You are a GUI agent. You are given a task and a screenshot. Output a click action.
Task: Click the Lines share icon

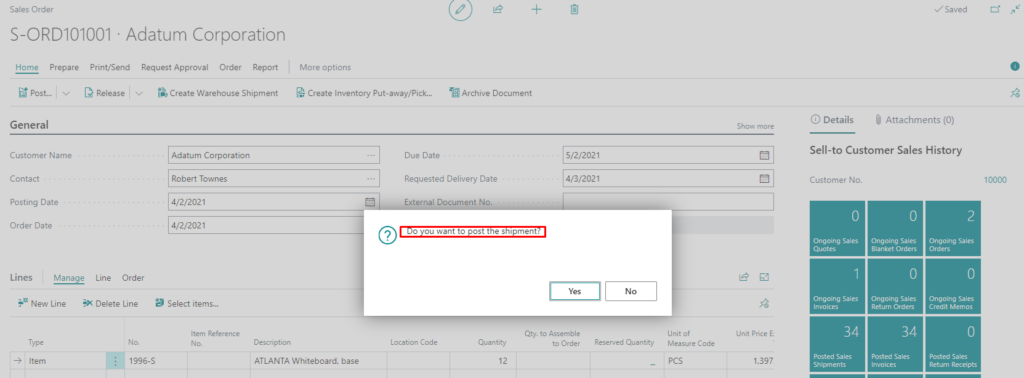tap(743, 277)
